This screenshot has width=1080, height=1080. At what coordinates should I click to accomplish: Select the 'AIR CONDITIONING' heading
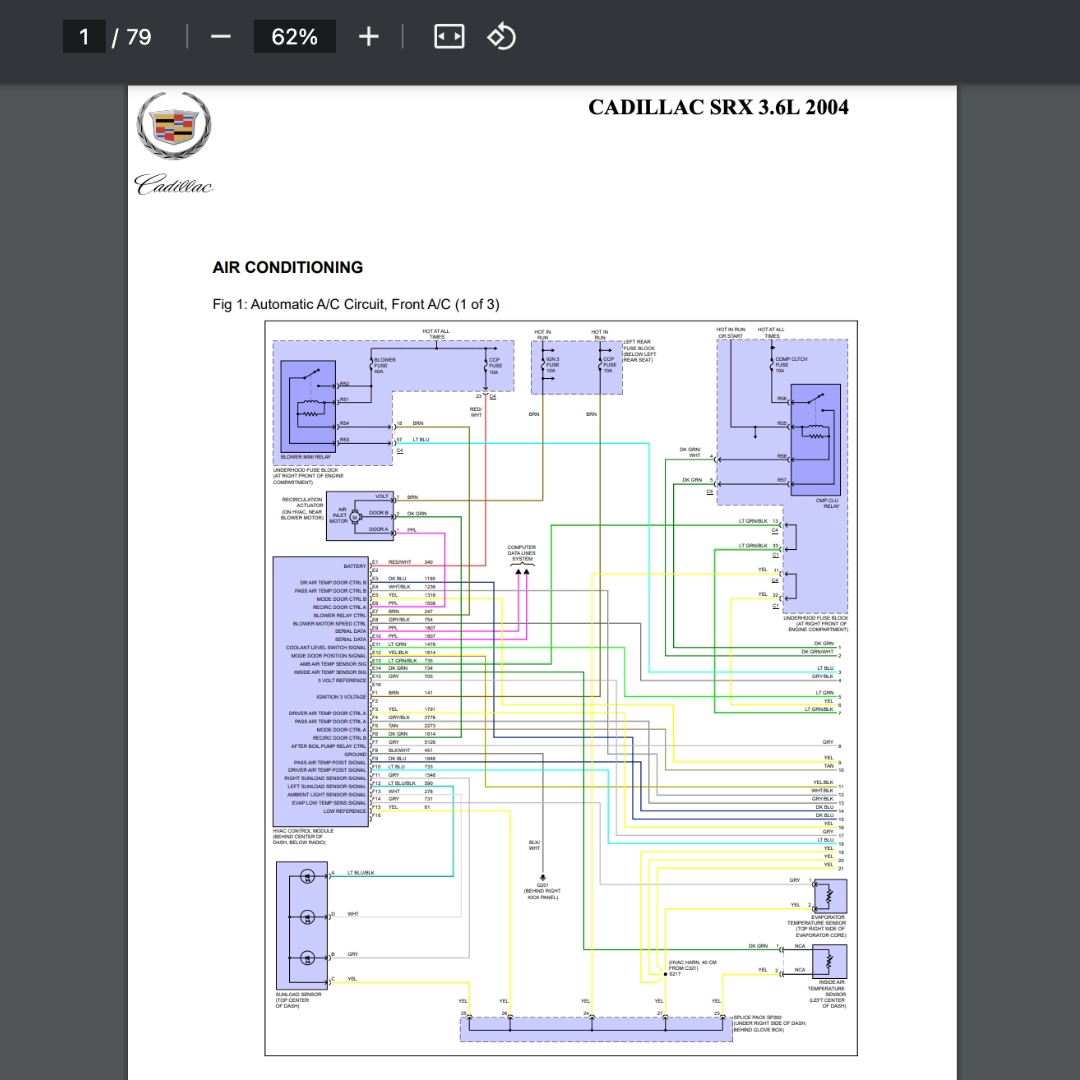pos(288,267)
